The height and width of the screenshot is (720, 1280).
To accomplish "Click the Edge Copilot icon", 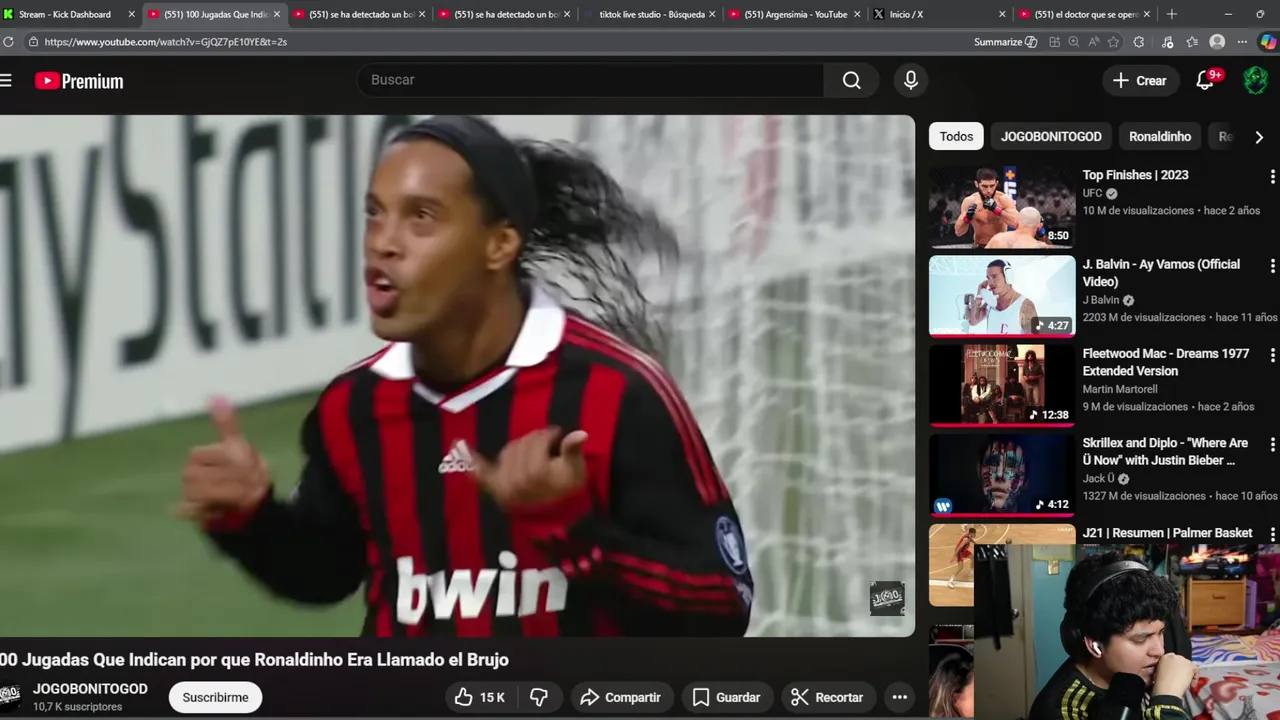I will (1267, 42).
